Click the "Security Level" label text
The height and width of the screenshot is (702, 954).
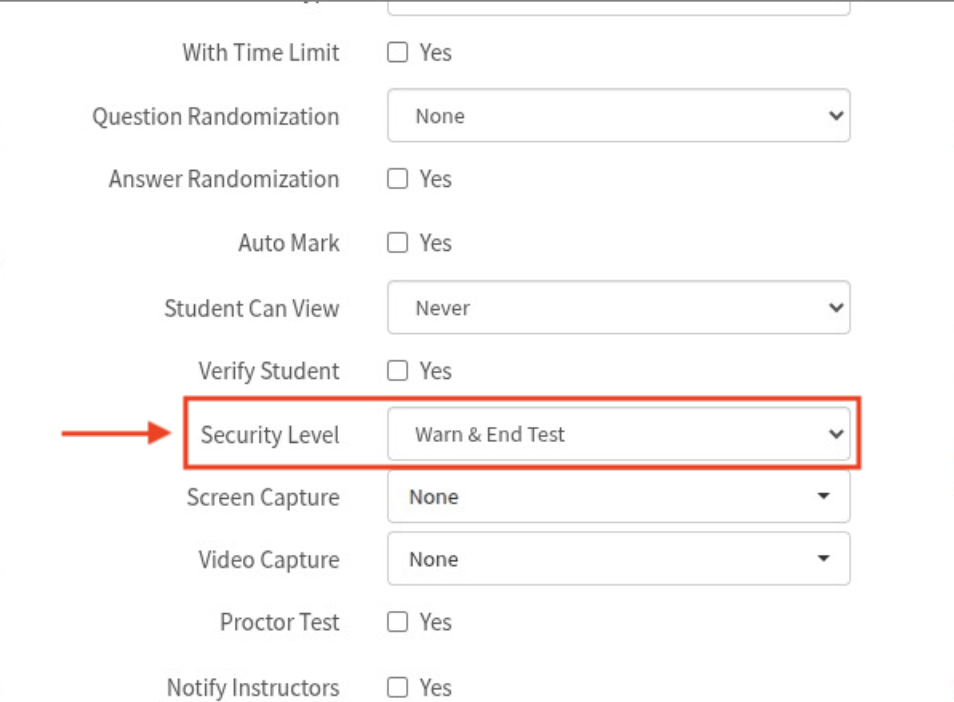[270, 435]
